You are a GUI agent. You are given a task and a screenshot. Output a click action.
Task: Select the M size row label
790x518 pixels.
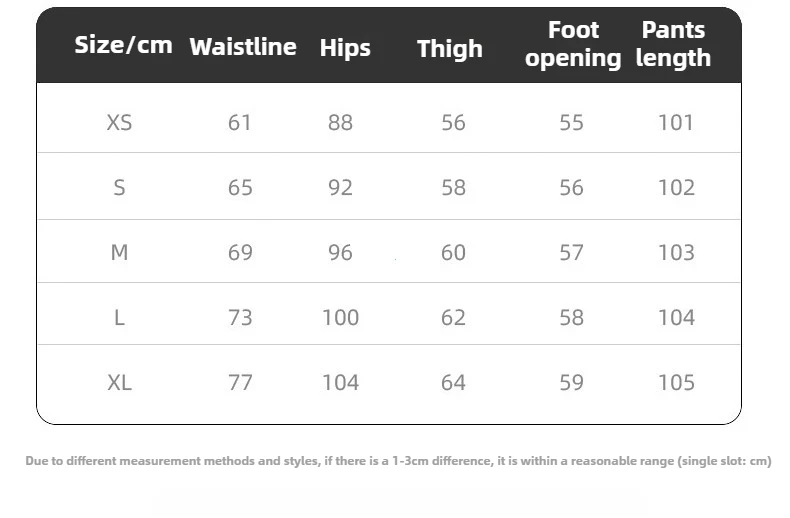pyautogui.click(x=119, y=253)
